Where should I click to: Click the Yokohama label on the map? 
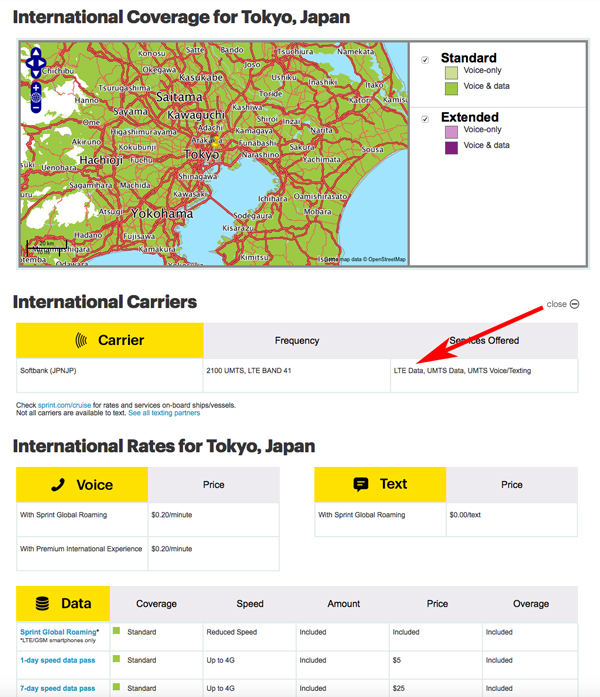coord(162,214)
